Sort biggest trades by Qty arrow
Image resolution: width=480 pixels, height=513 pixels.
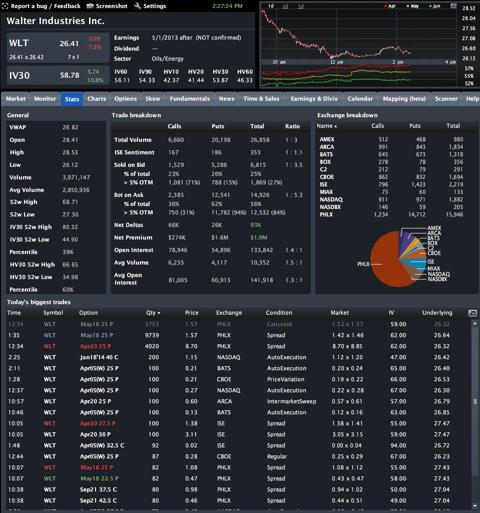[159, 313]
